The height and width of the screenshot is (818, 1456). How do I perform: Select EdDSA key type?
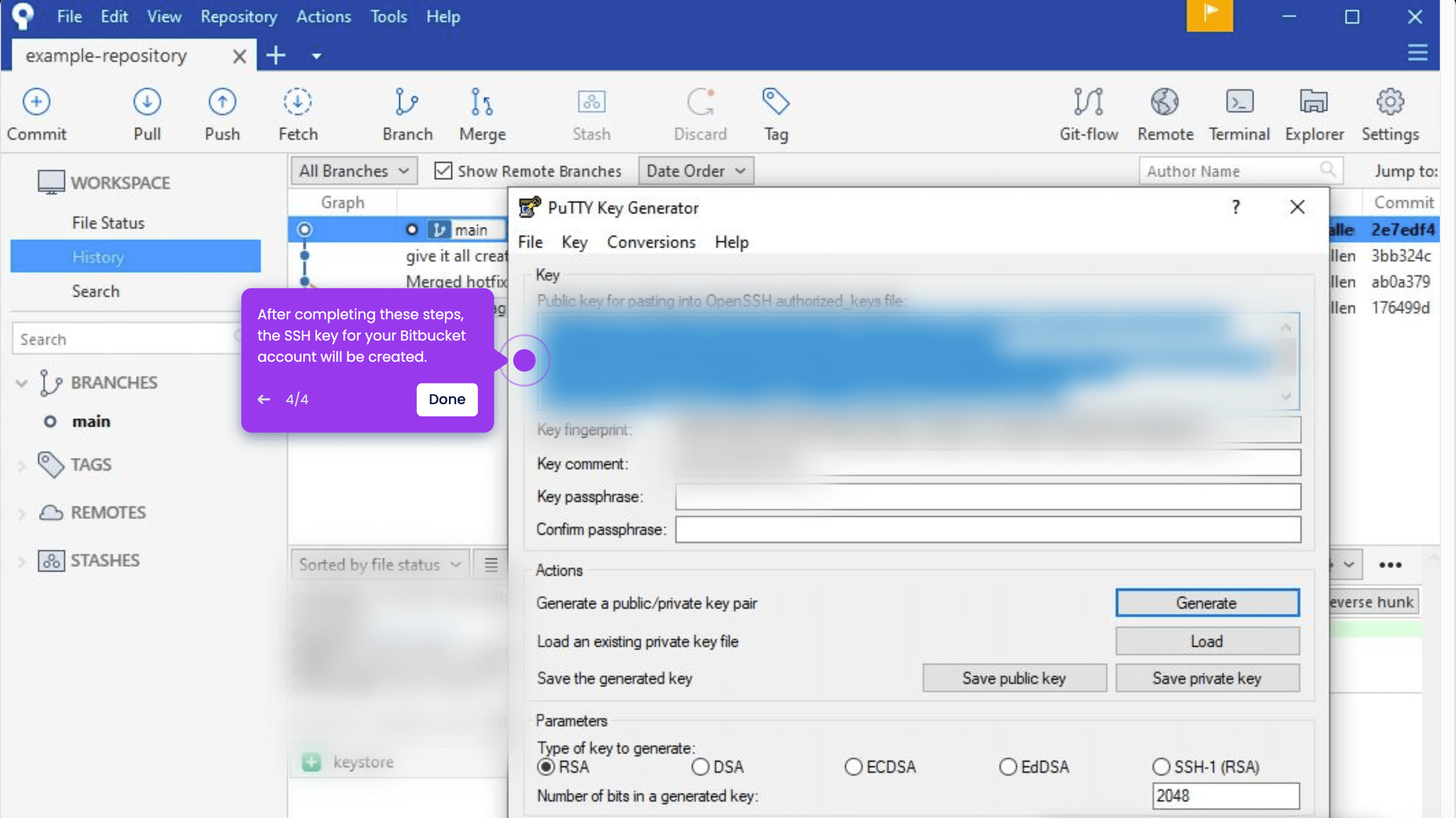click(x=1008, y=766)
